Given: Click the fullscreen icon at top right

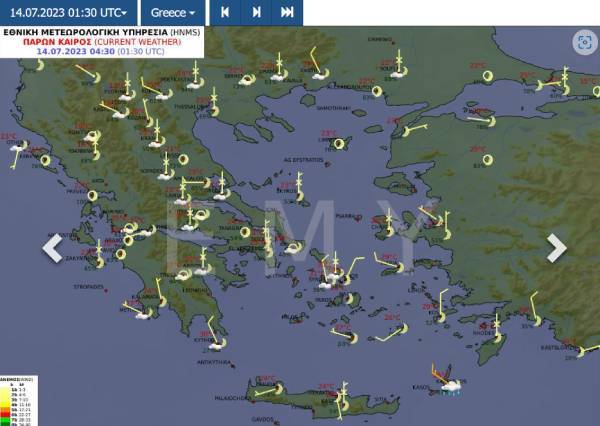Looking at the screenshot, I should [584, 42].
